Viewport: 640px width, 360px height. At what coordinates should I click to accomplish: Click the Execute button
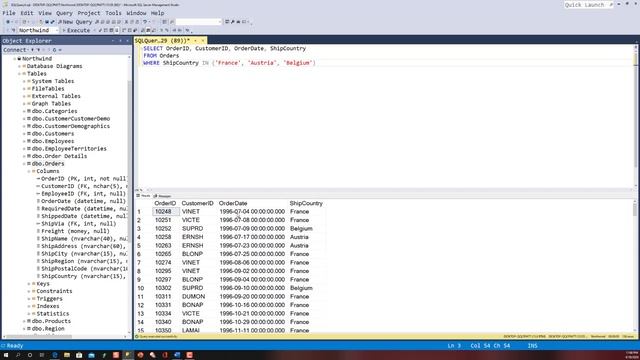(76, 30)
